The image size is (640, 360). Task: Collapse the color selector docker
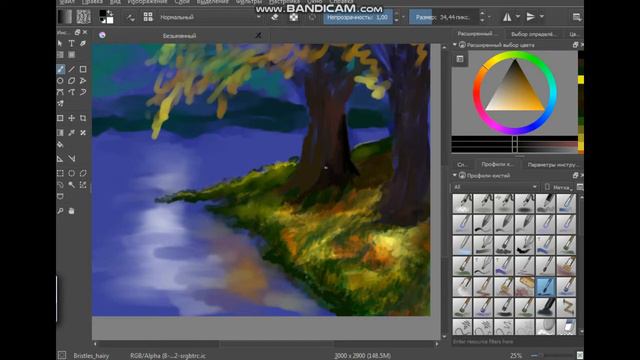455,44
